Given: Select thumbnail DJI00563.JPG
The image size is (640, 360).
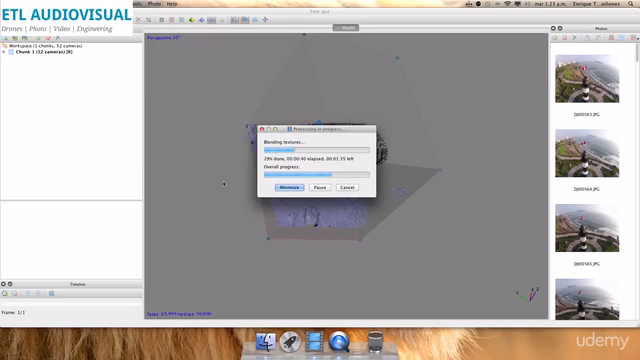Looking at the screenshot, I should 587,79.
